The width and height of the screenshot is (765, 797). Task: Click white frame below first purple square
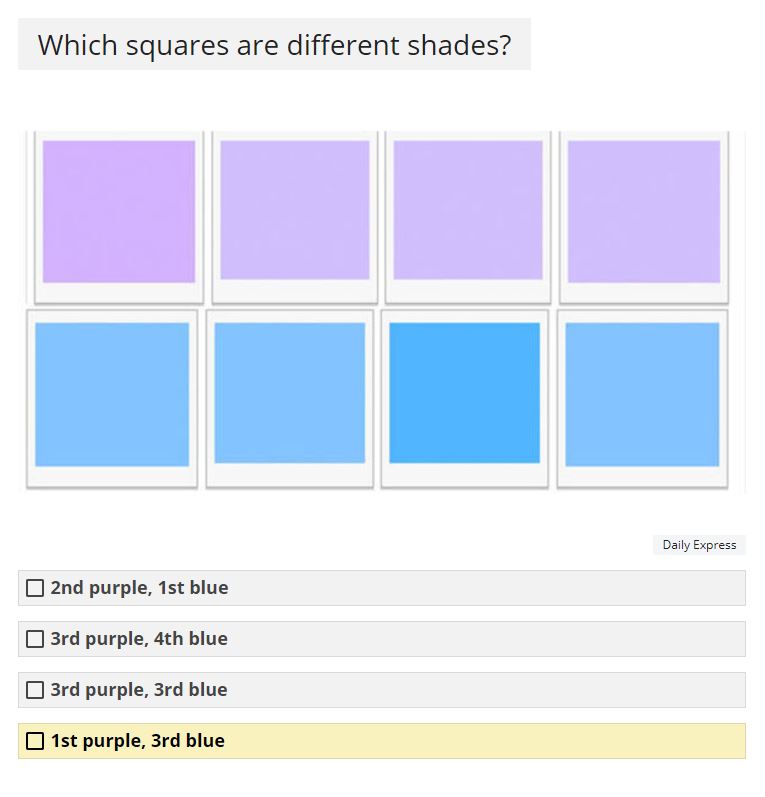pos(119,292)
